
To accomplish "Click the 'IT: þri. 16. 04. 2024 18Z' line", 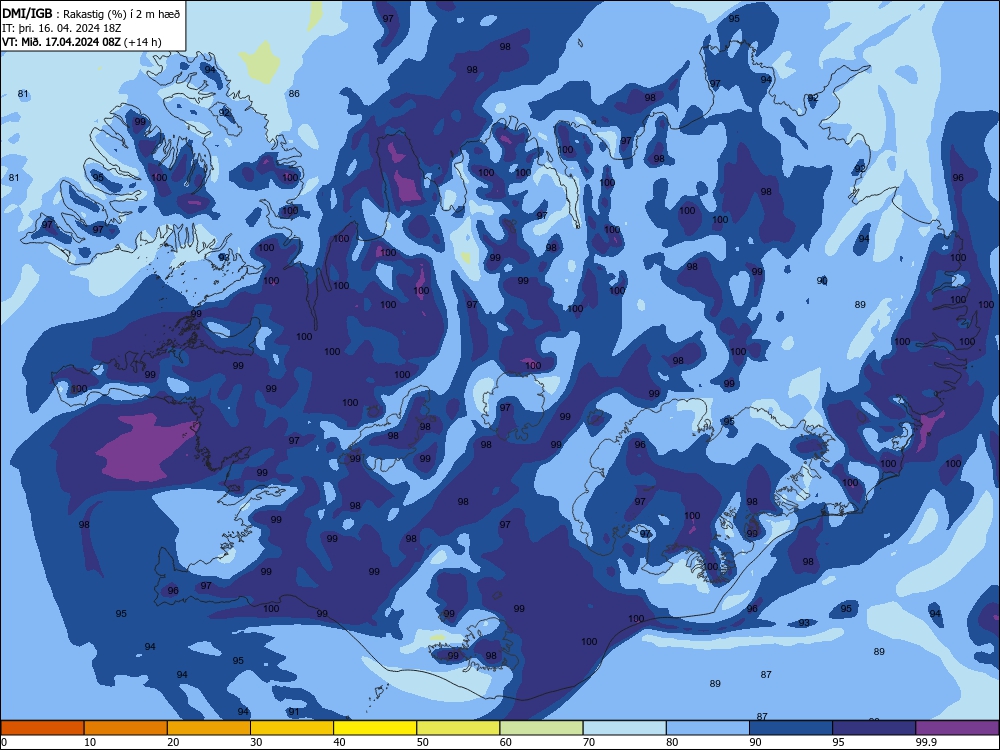I will pos(62,28).
